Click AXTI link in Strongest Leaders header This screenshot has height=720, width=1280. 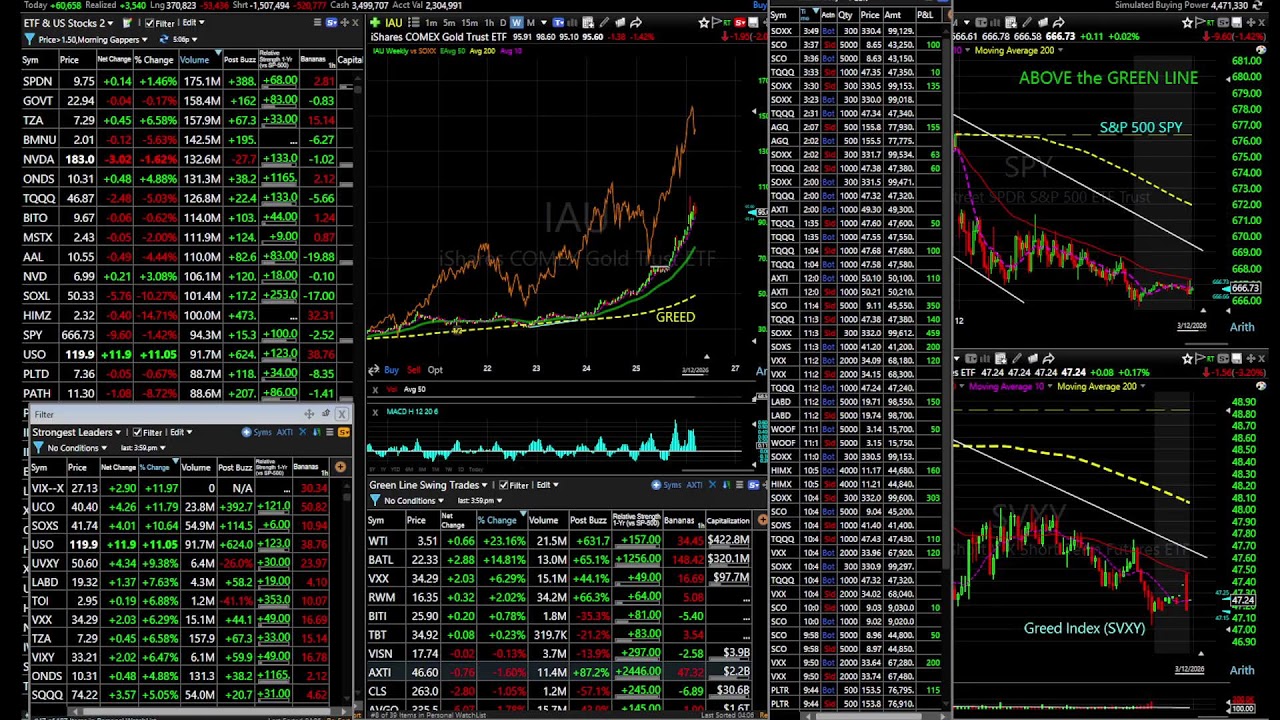click(x=284, y=432)
